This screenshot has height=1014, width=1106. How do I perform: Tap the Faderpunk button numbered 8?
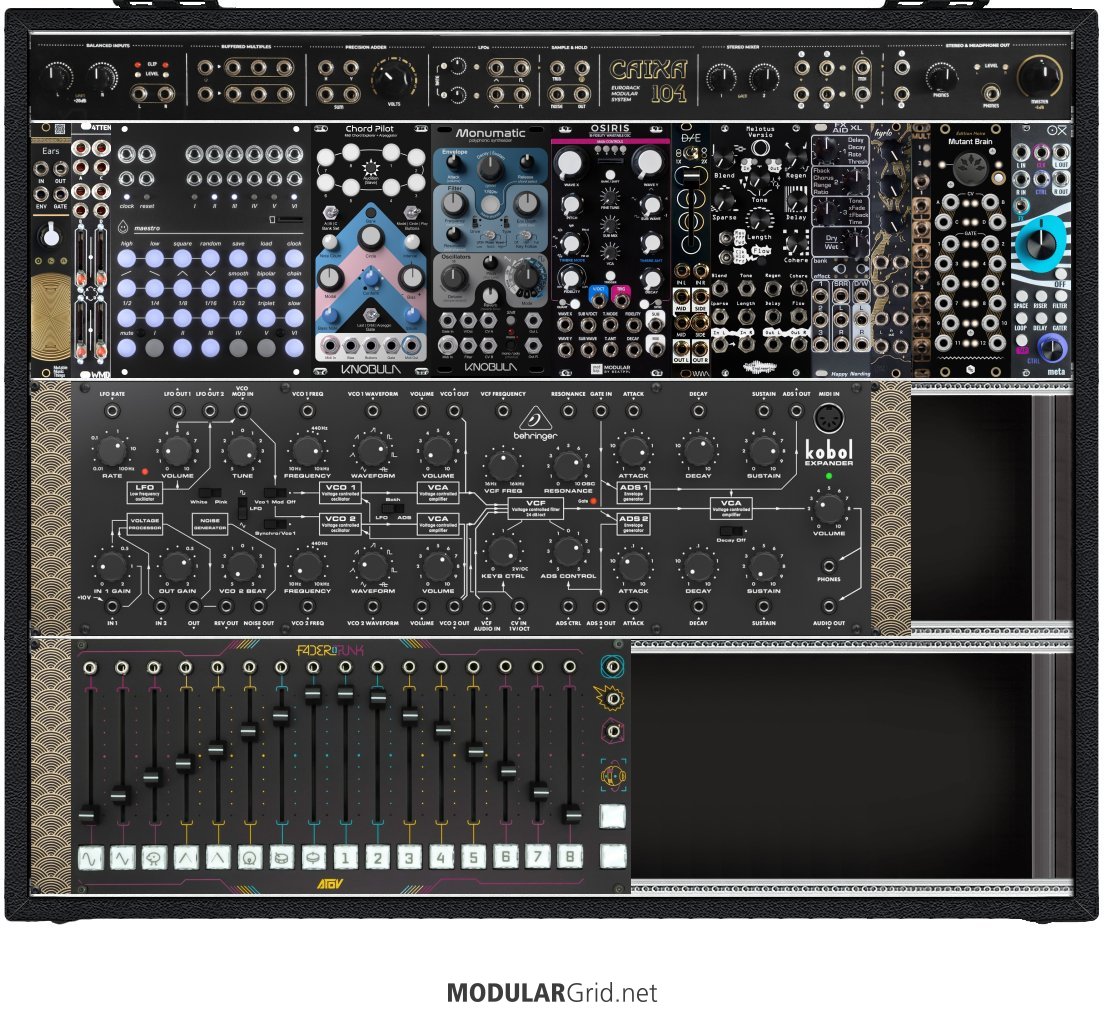click(569, 858)
